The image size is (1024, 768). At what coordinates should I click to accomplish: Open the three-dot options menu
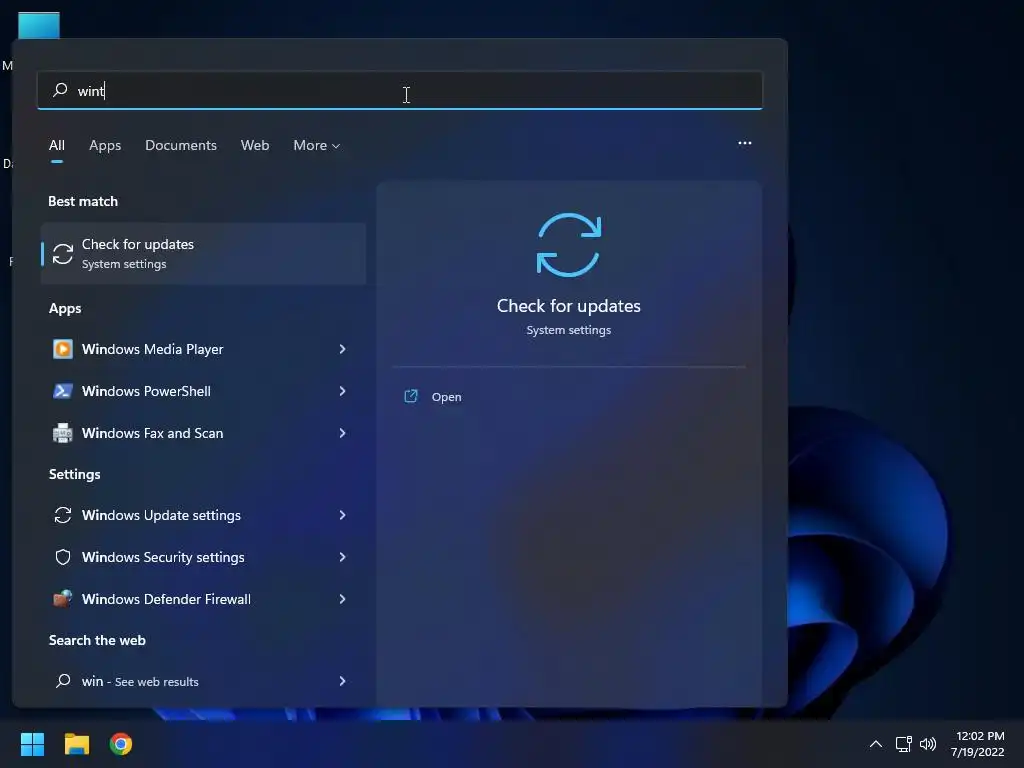pos(744,143)
